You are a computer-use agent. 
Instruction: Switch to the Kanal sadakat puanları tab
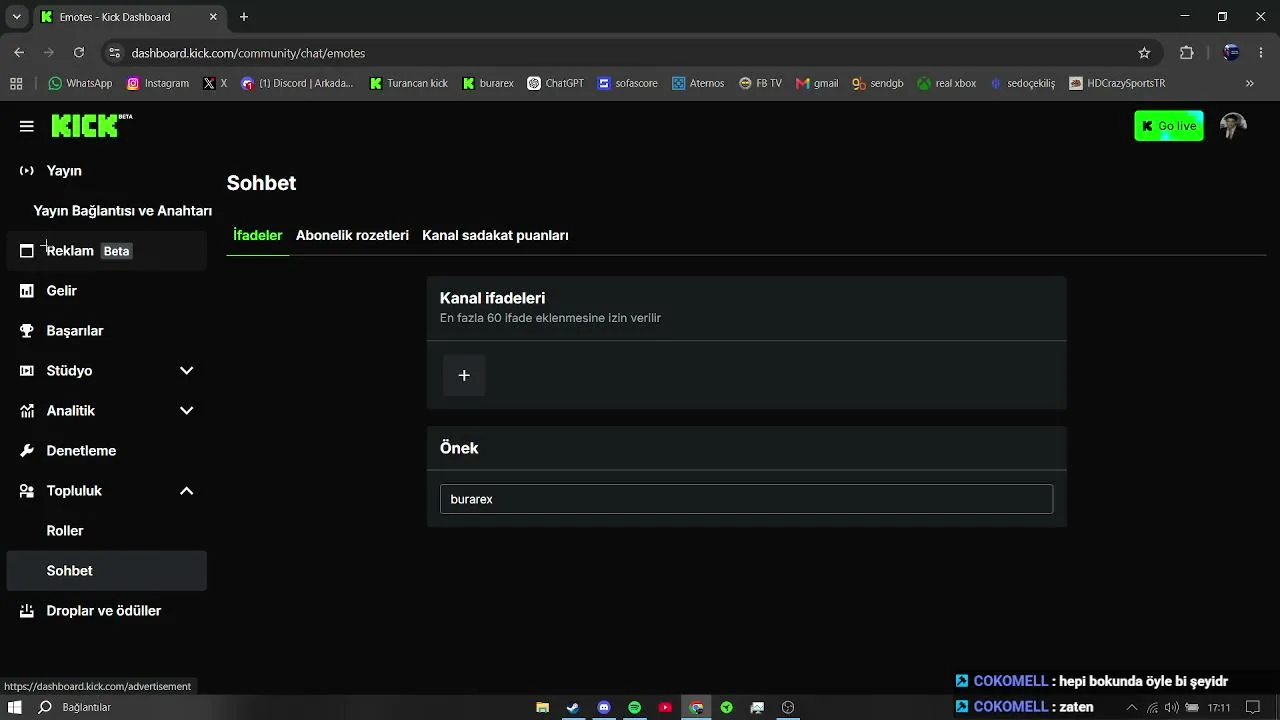click(495, 235)
